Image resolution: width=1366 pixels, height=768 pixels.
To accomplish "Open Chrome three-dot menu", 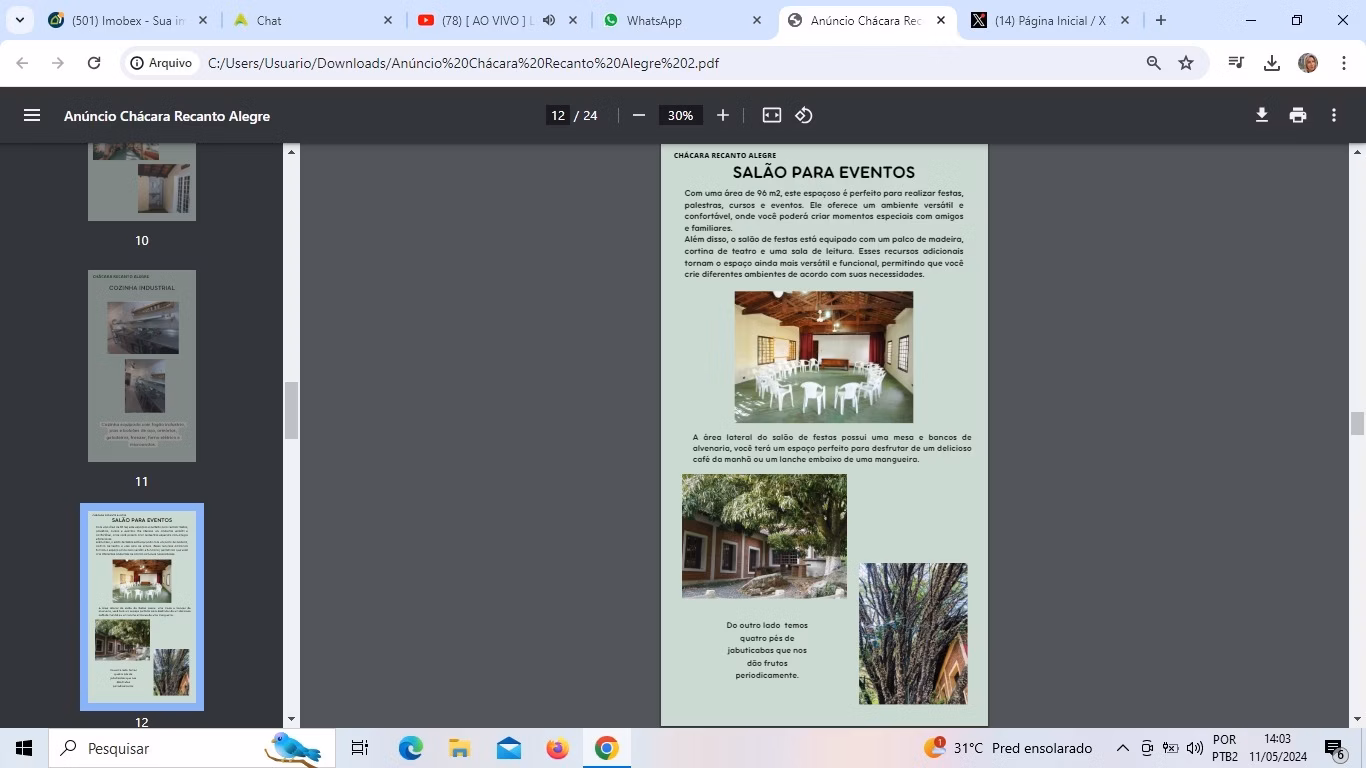I will click(x=1342, y=63).
